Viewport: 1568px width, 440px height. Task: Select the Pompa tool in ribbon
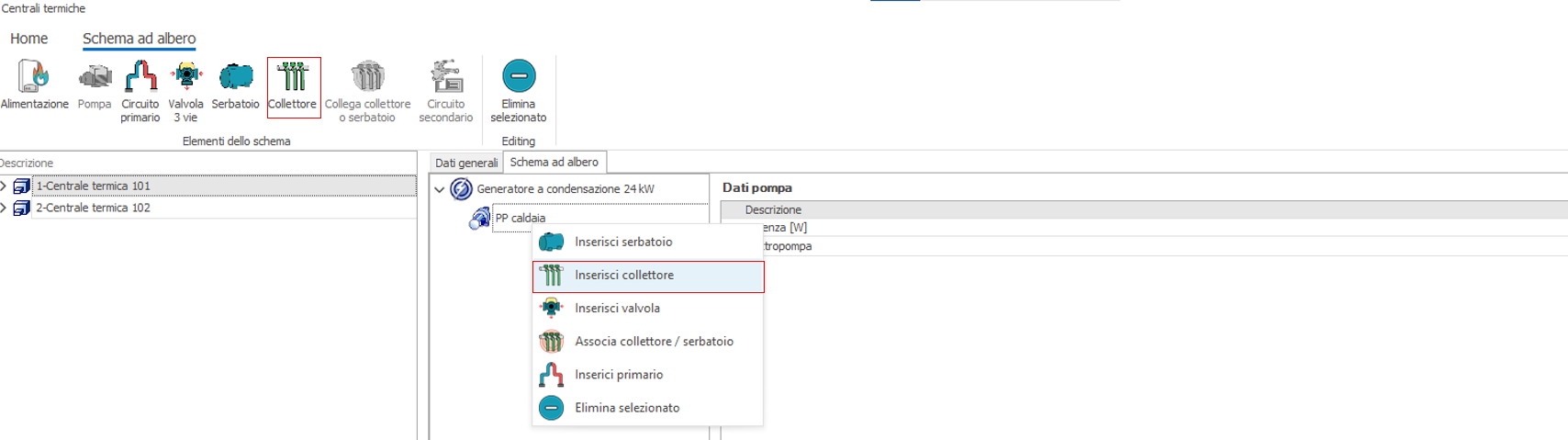(94, 77)
